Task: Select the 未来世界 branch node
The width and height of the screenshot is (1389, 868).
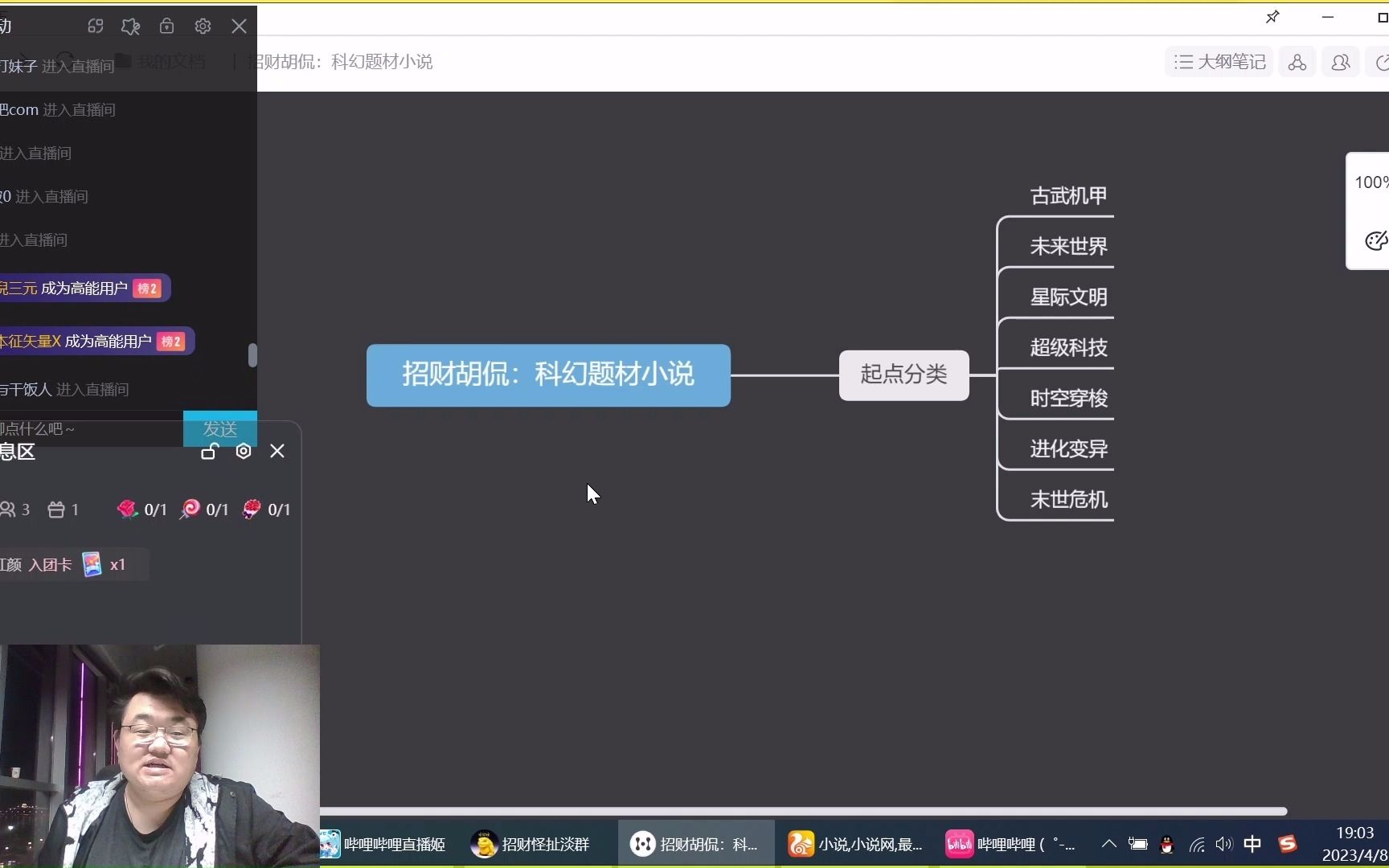Action: (1068, 247)
